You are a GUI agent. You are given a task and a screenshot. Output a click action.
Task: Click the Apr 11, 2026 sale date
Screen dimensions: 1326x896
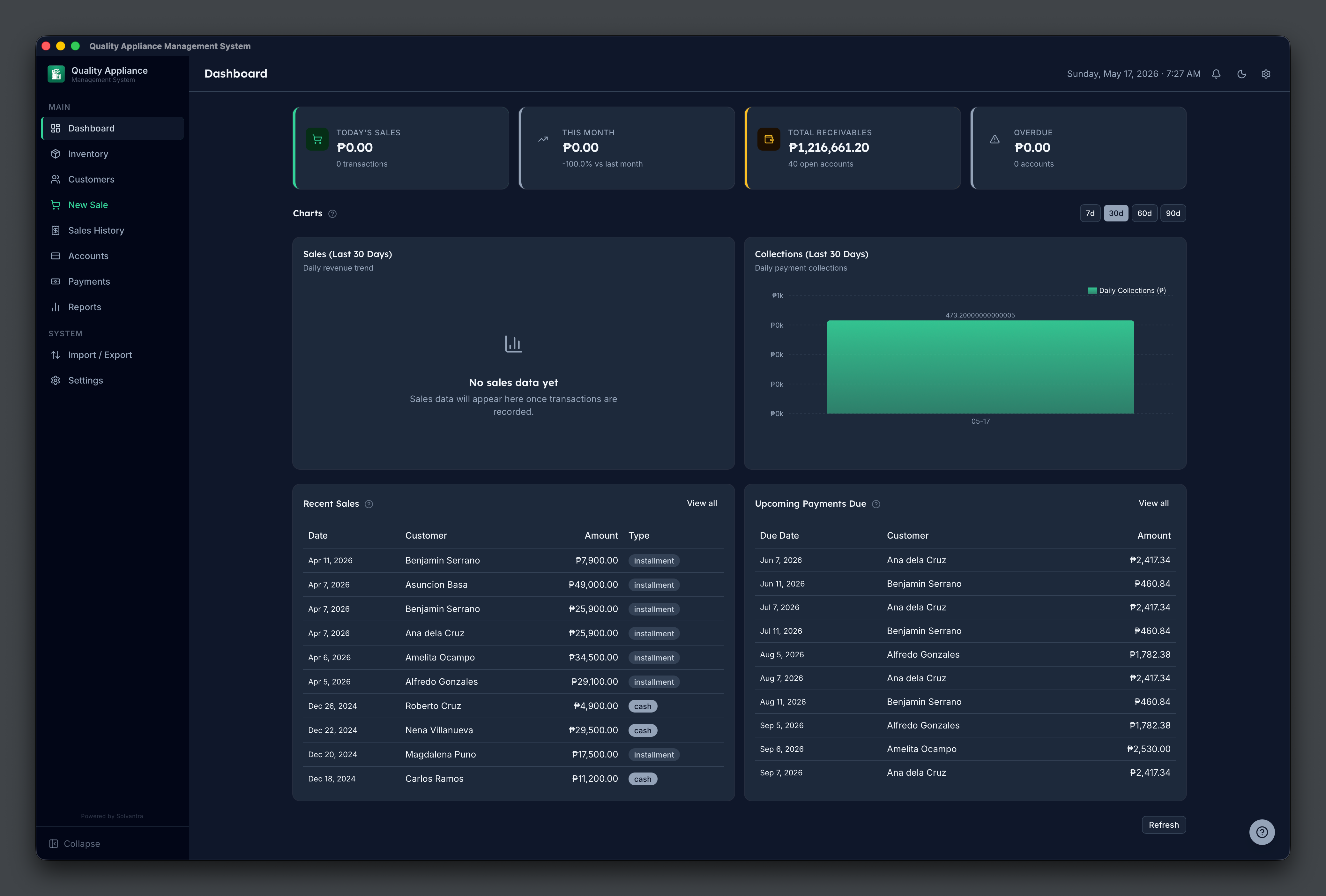click(330, 561)
